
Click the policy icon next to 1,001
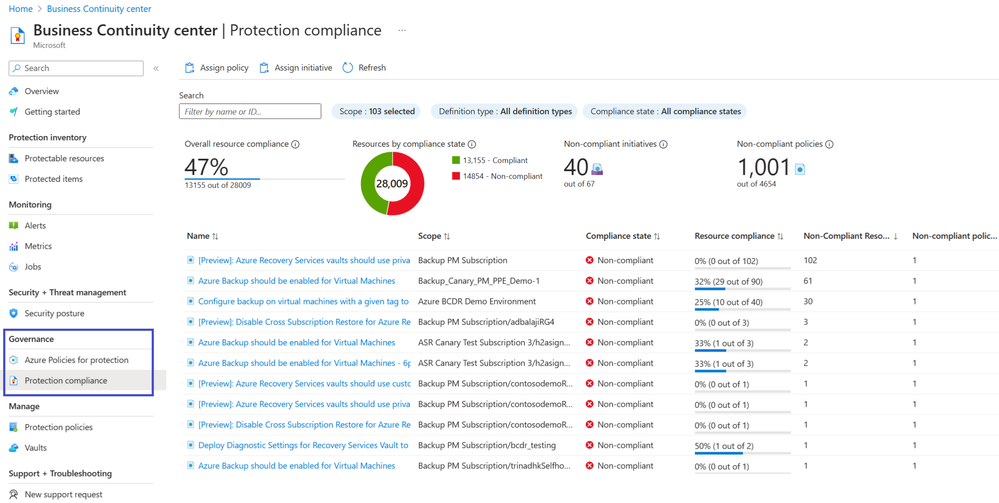click(800, 169)
